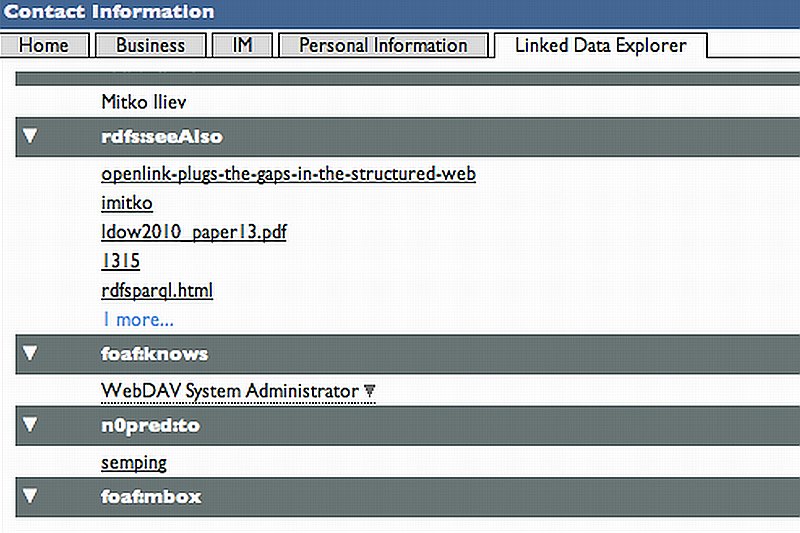Select the IM tab
Viewport: 800px width, 533px height.
pos(242,45)
